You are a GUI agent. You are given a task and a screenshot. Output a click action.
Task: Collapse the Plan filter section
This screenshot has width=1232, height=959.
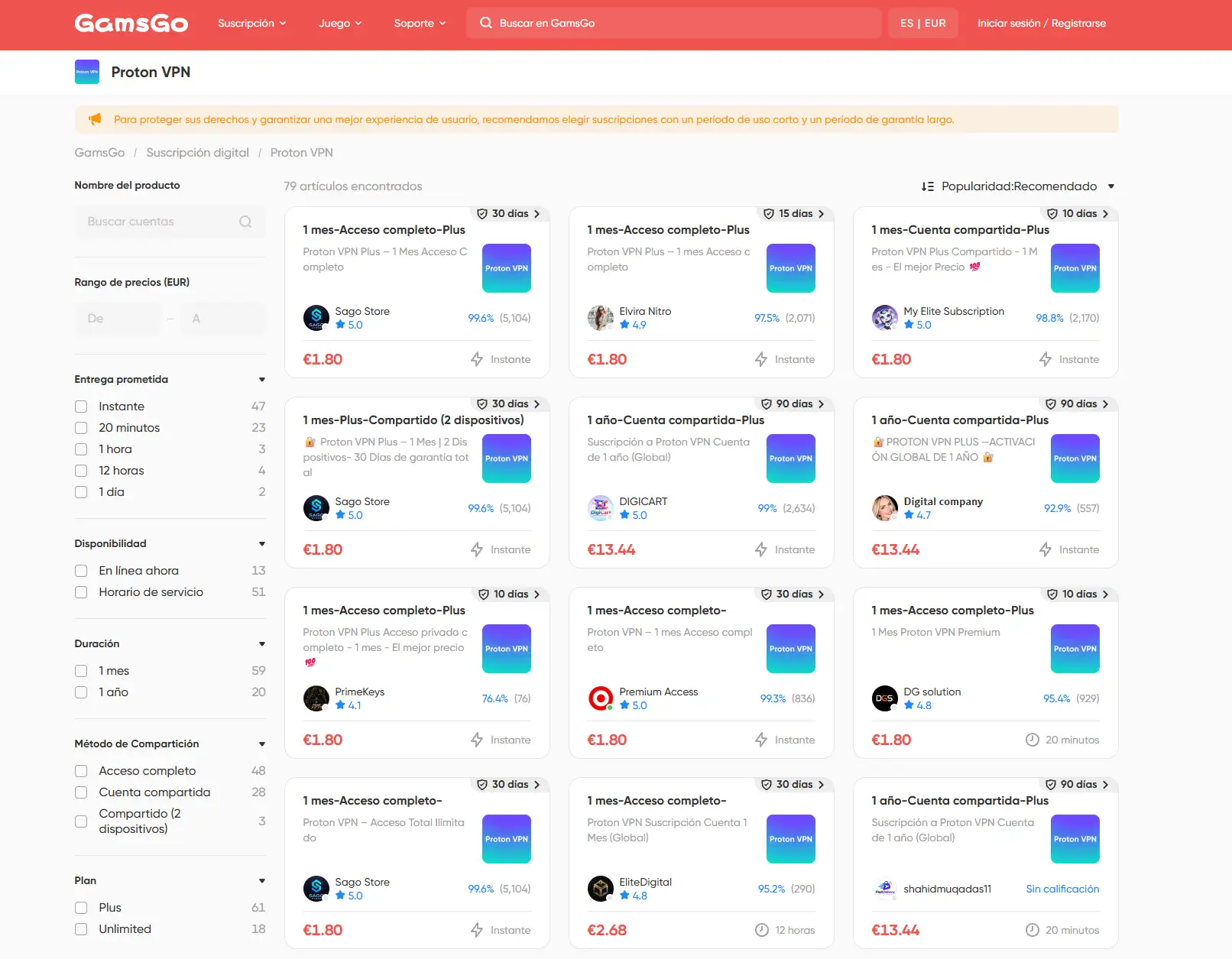tap(262, 881)
